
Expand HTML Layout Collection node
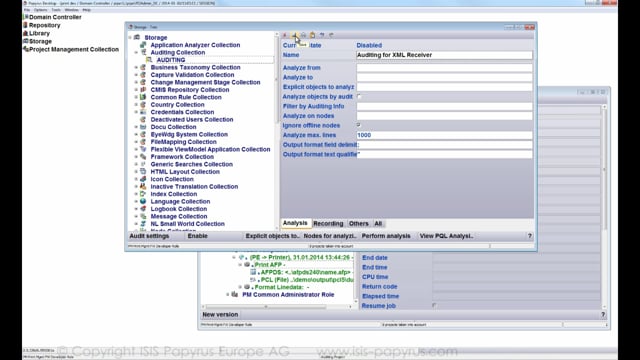pos(136,171)
